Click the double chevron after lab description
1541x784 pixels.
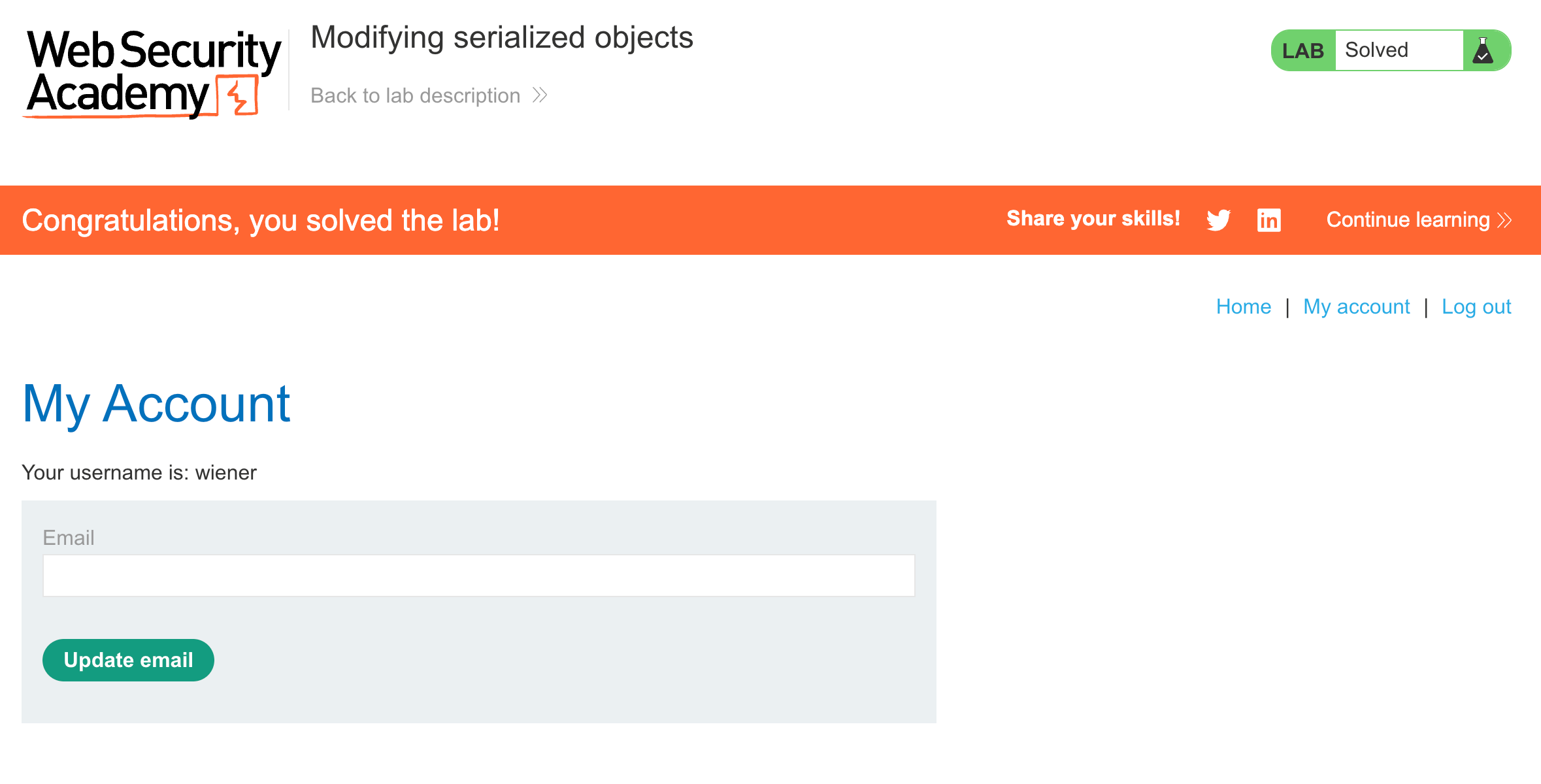(x=540, y=95)
